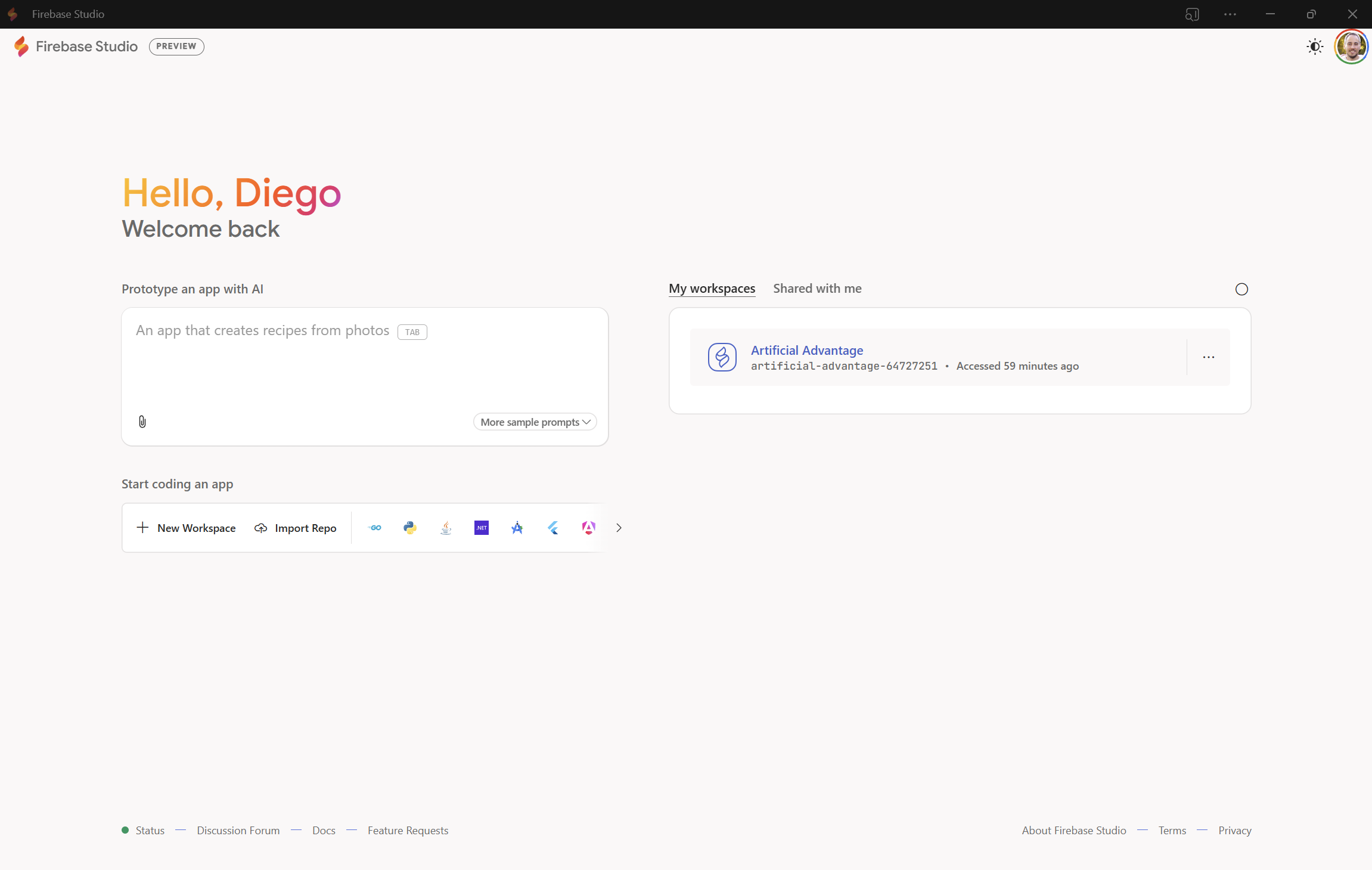
Task: Start a Go template workspace
Action: click(375, 528)
